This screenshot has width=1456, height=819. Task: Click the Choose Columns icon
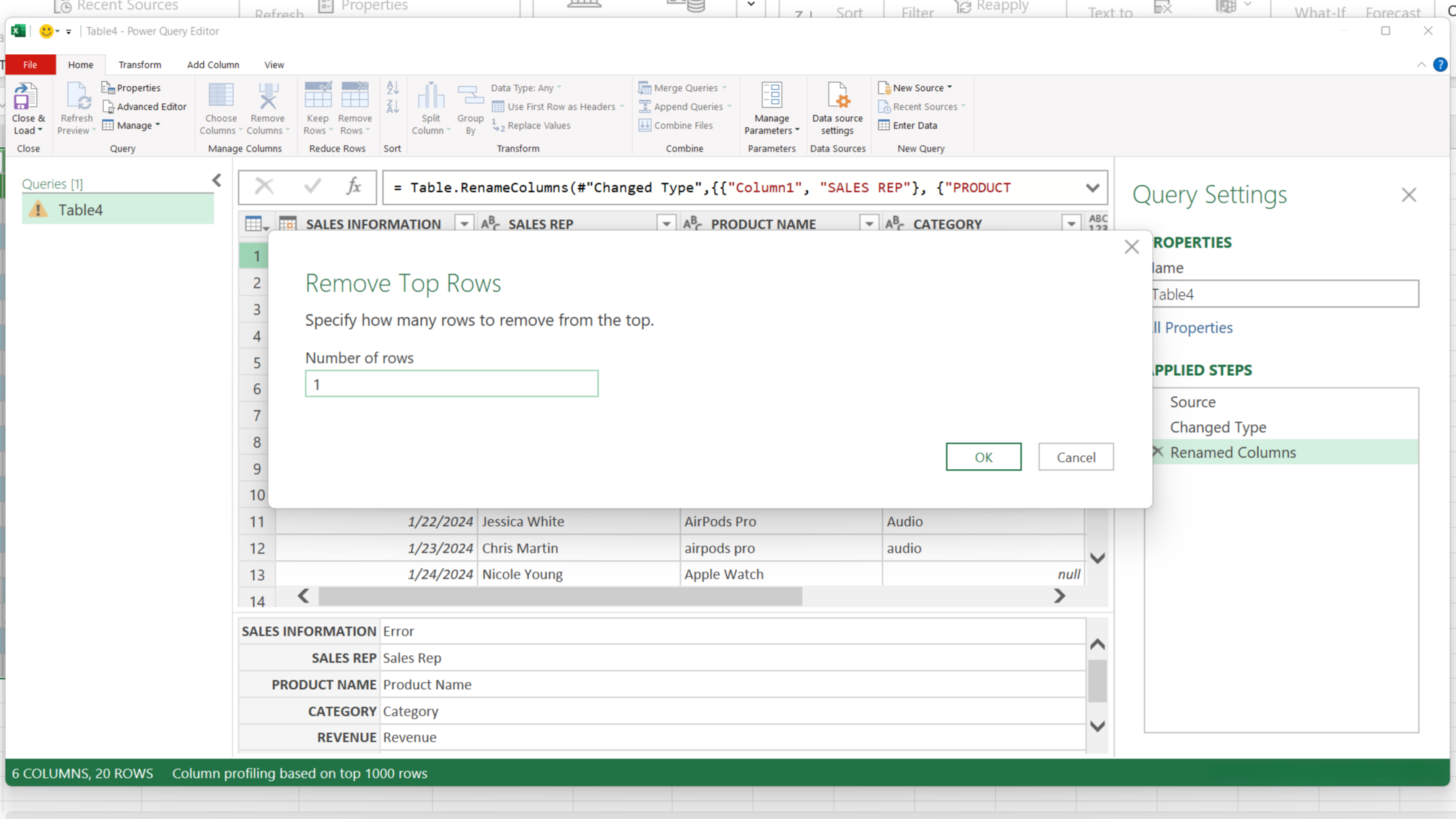click(x=221, y=96)
